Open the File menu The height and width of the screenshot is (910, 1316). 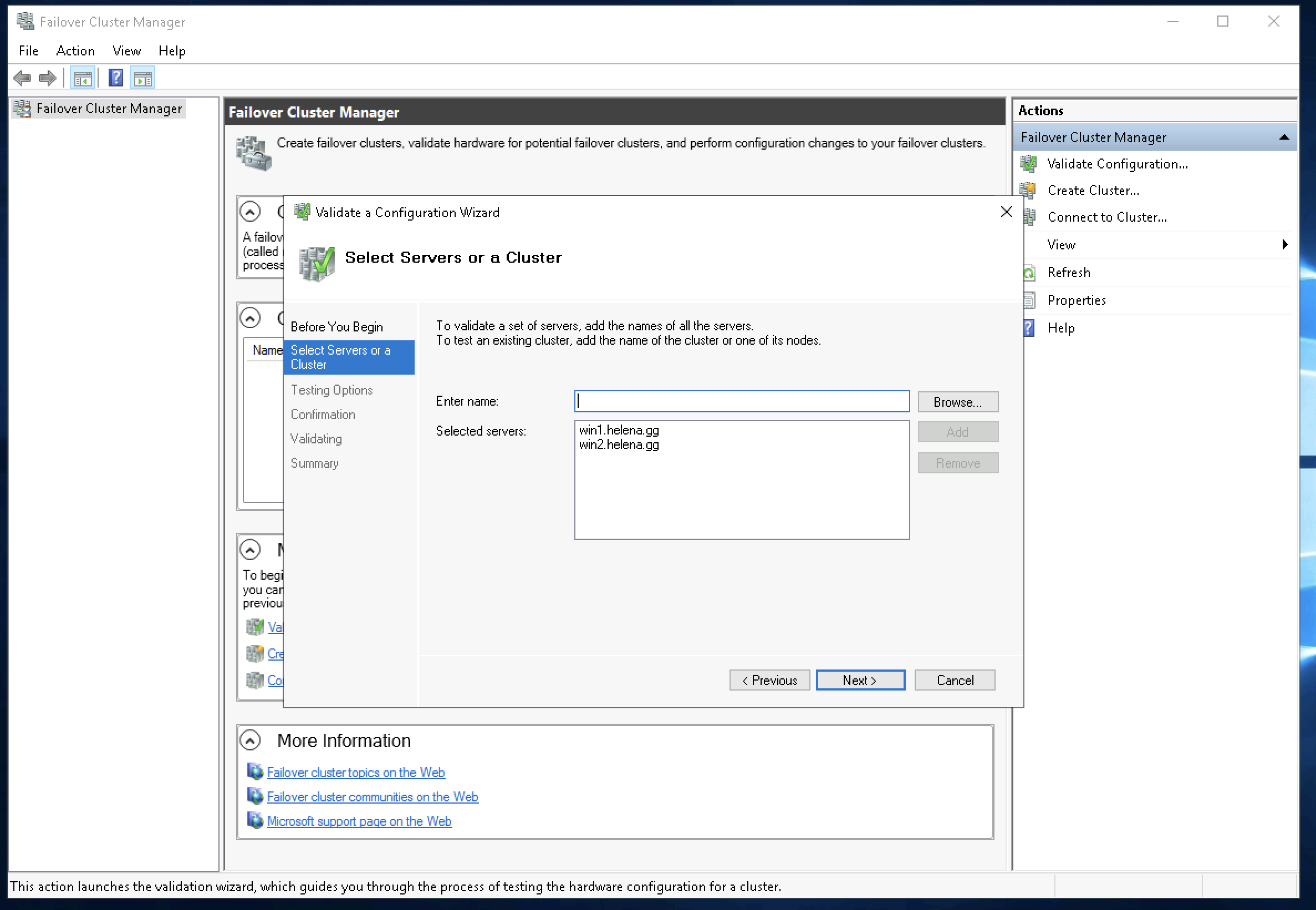[28, 51]
